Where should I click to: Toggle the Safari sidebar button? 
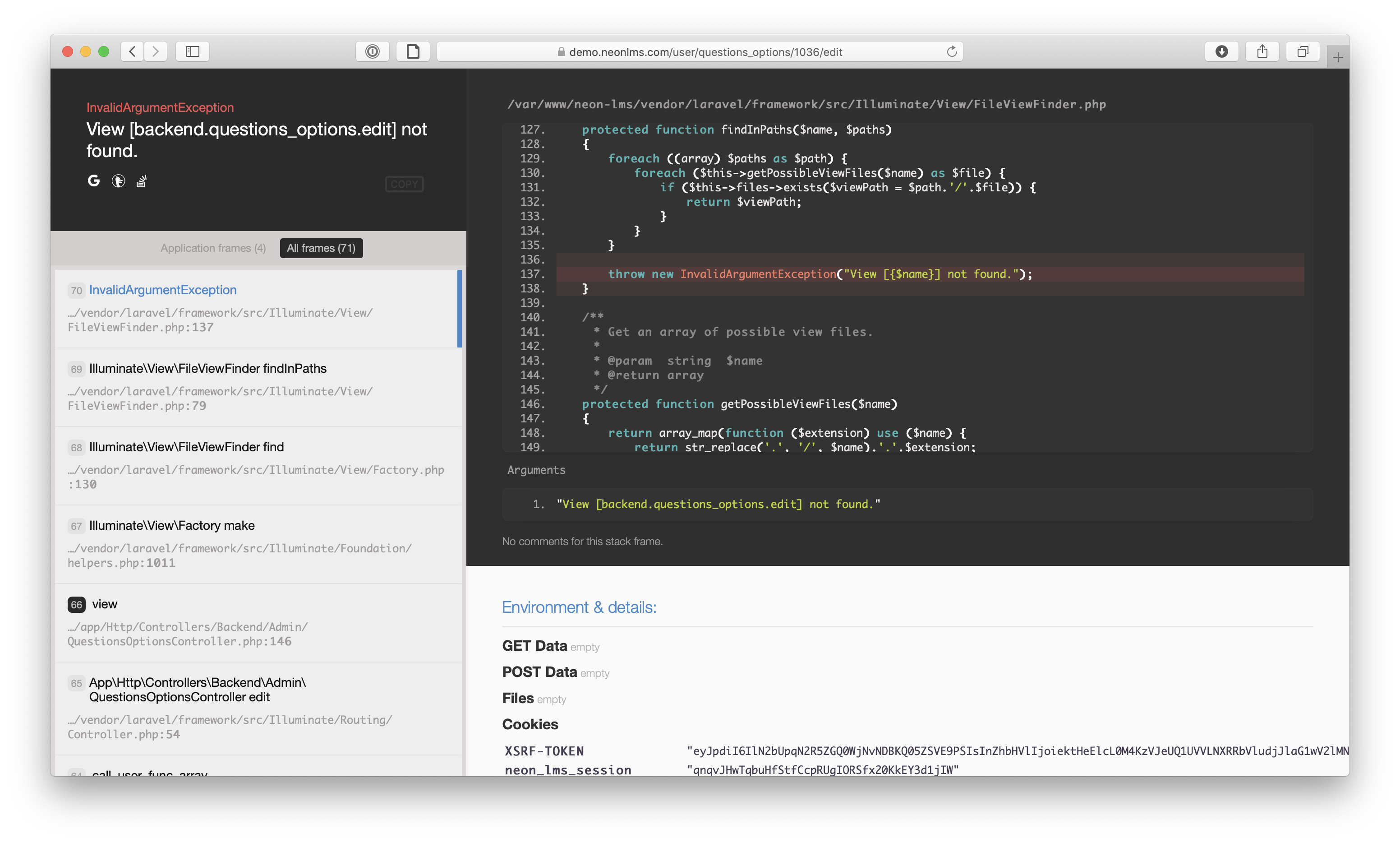click(x=193, y=51)
